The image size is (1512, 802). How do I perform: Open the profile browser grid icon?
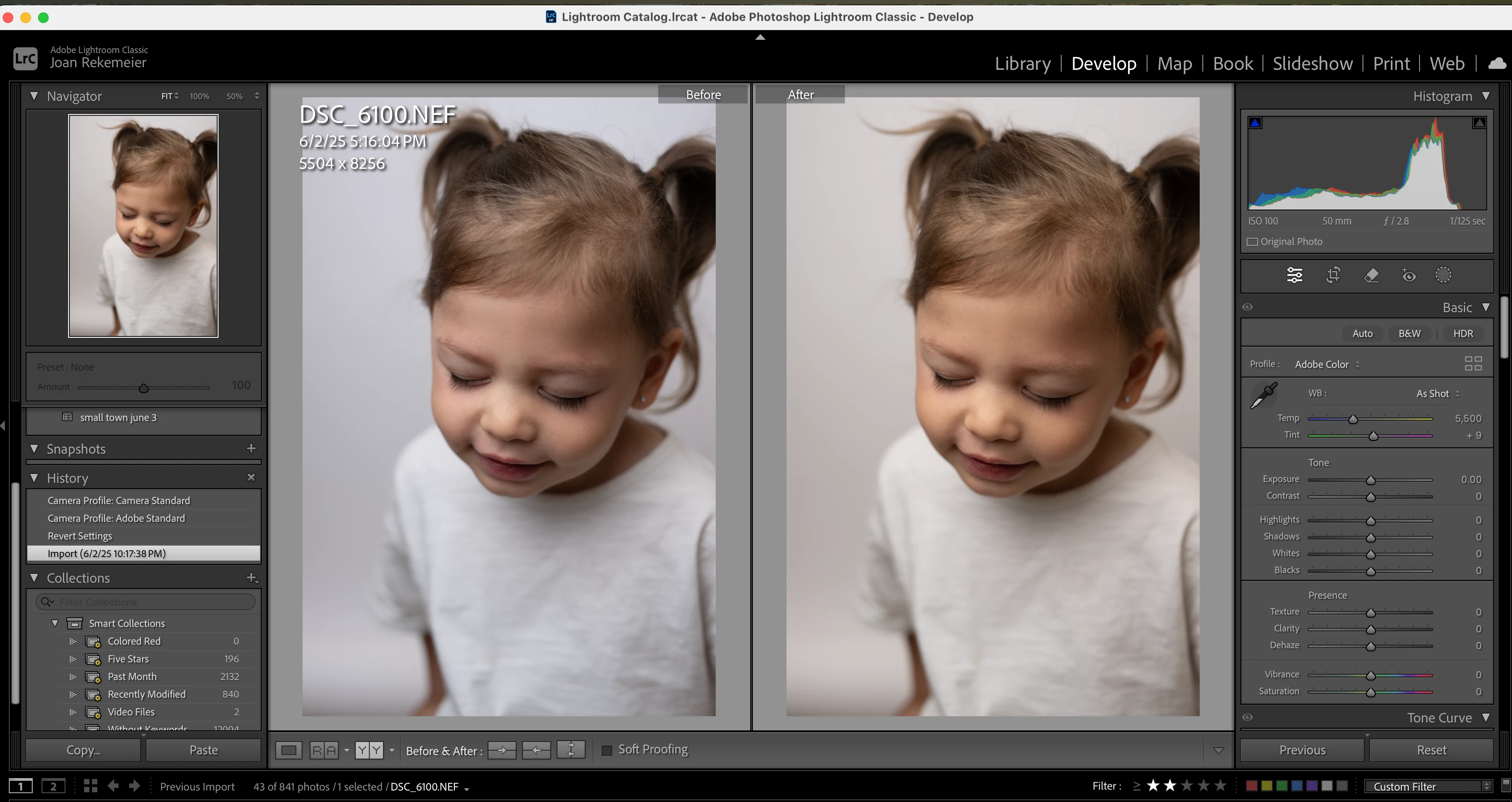click(x=1473, y=364)
